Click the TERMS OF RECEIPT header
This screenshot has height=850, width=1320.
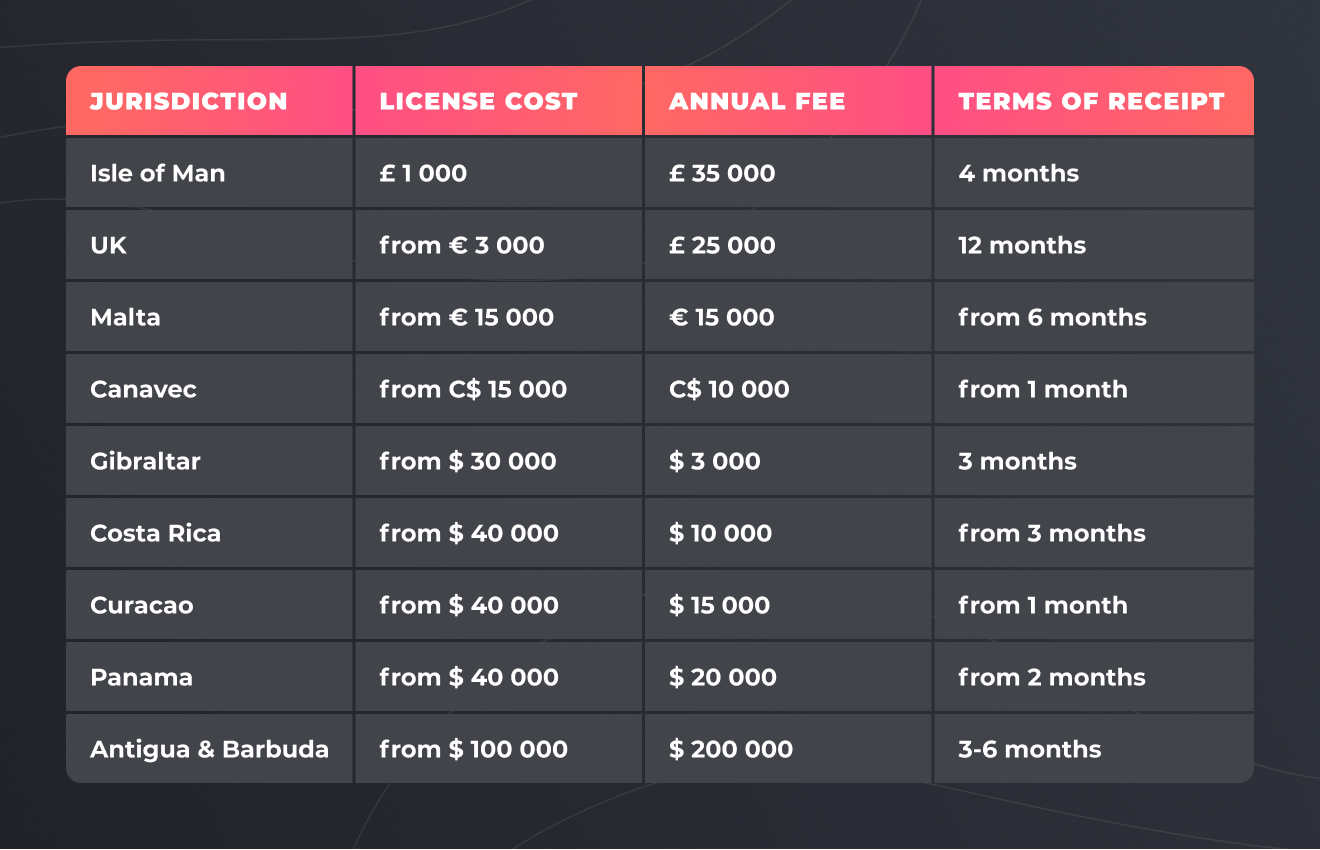click(x=1094, y=101)
